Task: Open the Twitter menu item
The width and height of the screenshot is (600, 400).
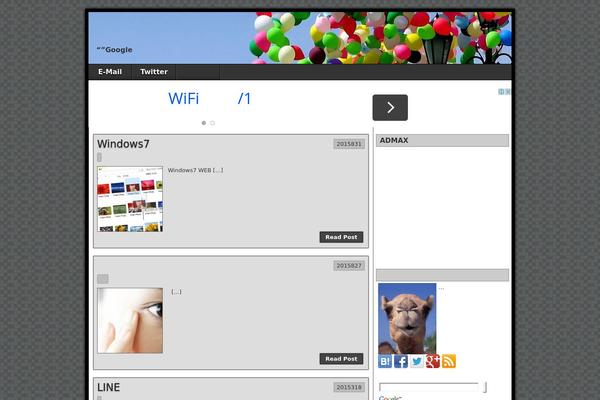Action: click(x=154, y=72)
